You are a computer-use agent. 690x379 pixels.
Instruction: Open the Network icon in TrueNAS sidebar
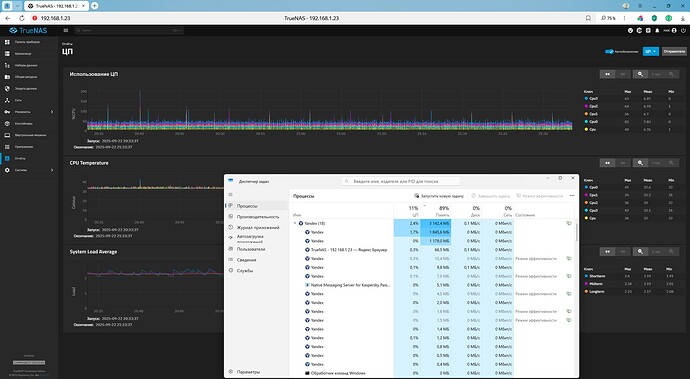click(7, 100)
